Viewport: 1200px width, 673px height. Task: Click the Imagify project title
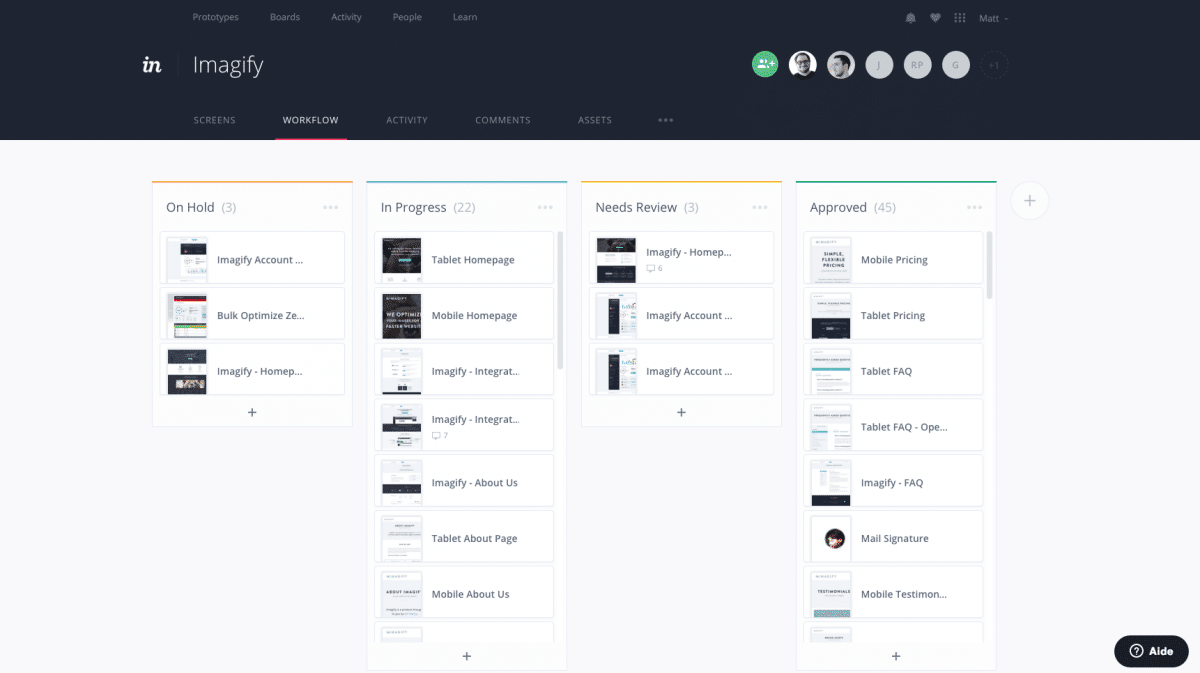pos(228,66)
